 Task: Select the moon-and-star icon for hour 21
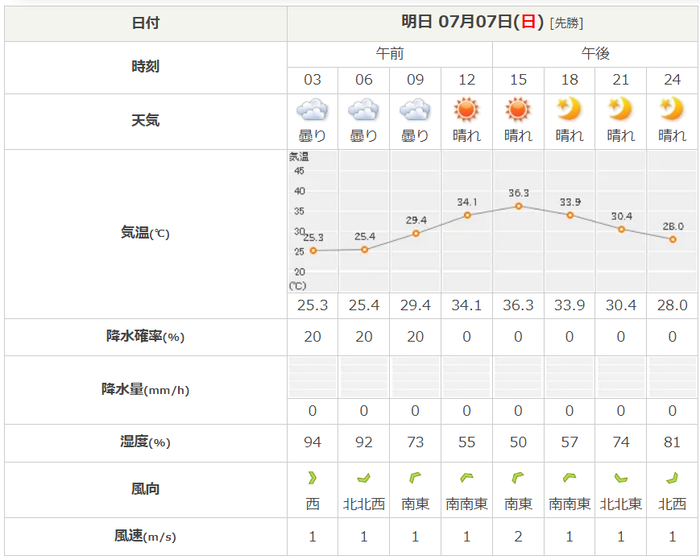coord(621,109)
